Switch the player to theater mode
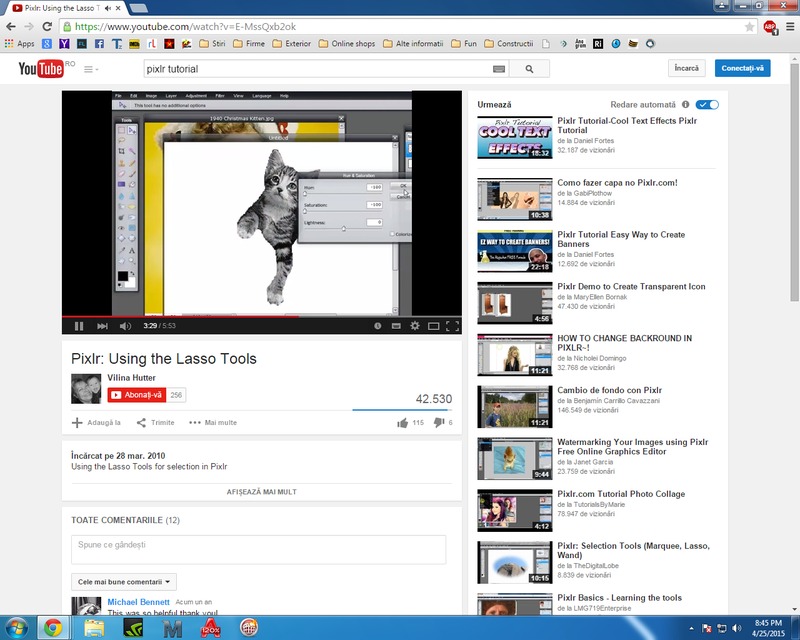This screenshot has height=640, width=800. [x=434, y=326]
